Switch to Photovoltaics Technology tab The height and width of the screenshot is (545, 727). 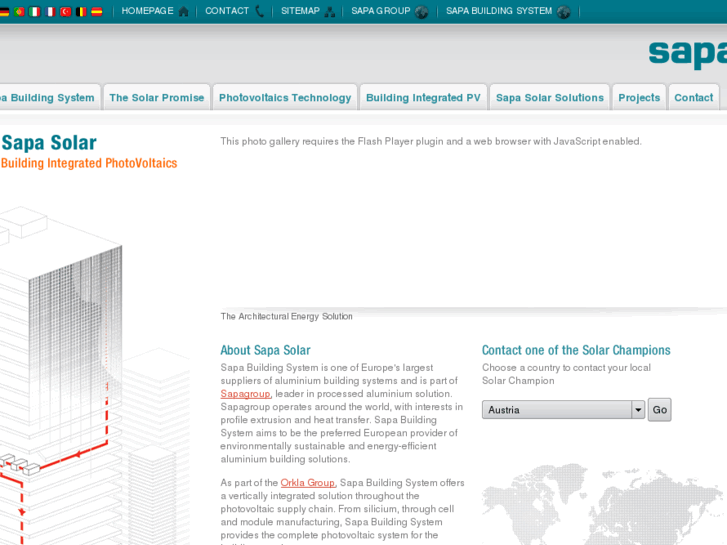pyautogui.click(x=285, y=97)
